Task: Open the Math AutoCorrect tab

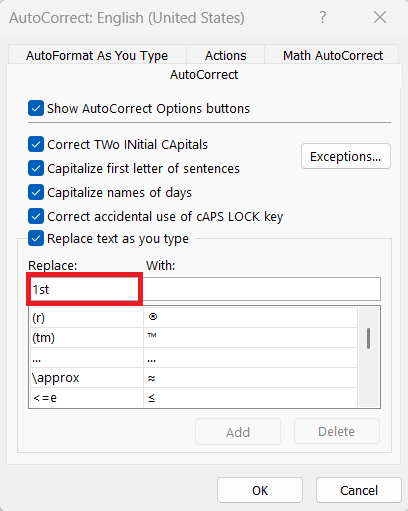Action: [x=333, y=55]
